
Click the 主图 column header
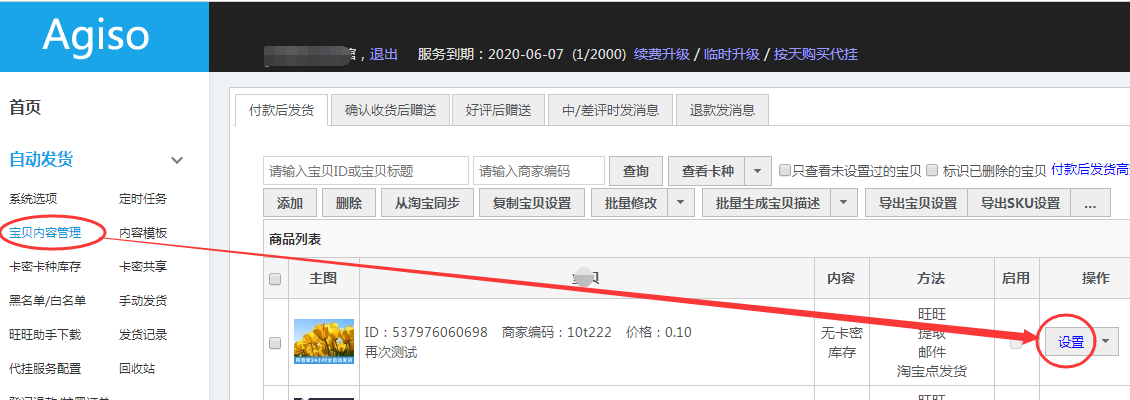click(324, 278)
